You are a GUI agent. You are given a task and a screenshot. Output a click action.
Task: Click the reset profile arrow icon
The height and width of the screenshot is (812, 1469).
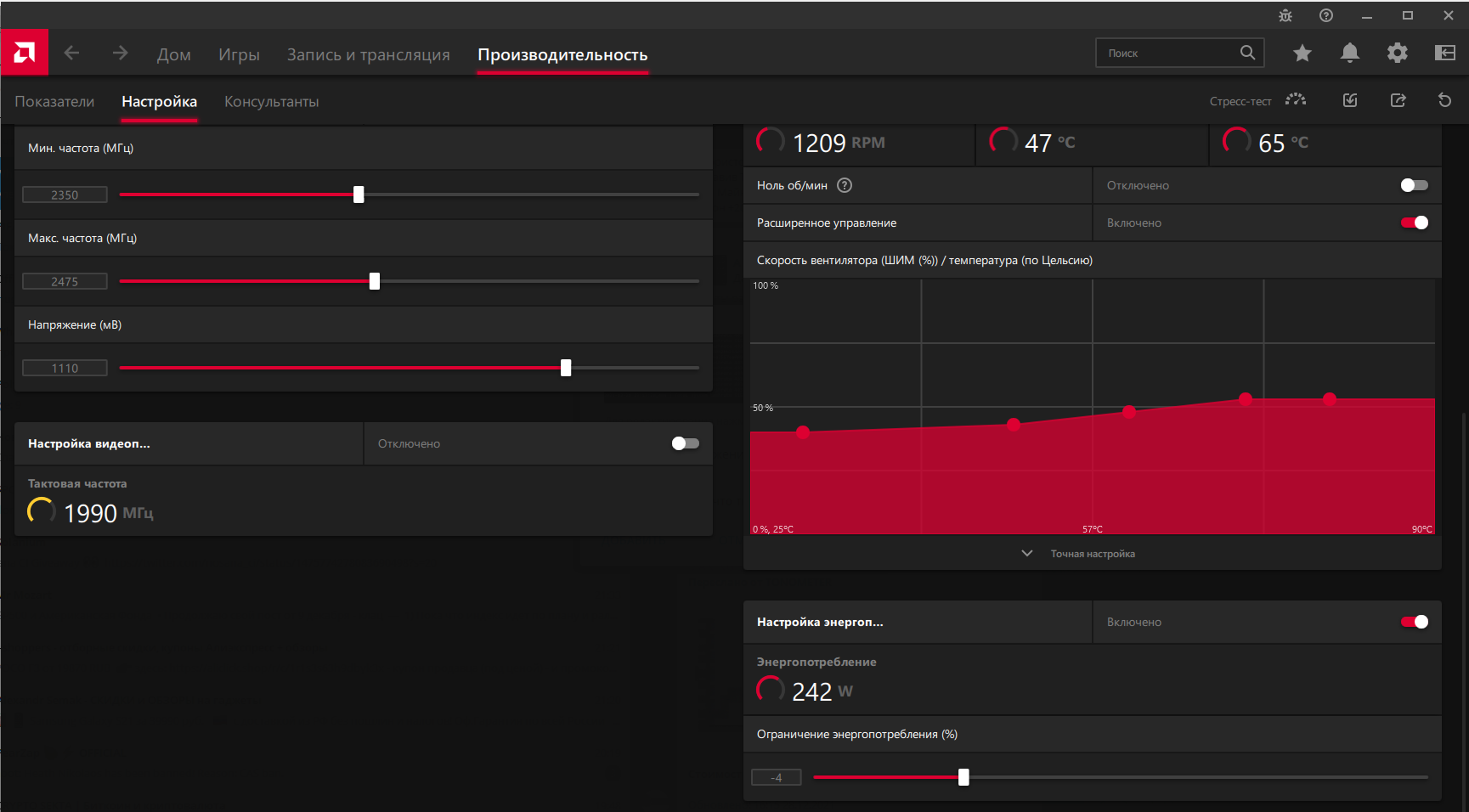[x=1444, y=100]
